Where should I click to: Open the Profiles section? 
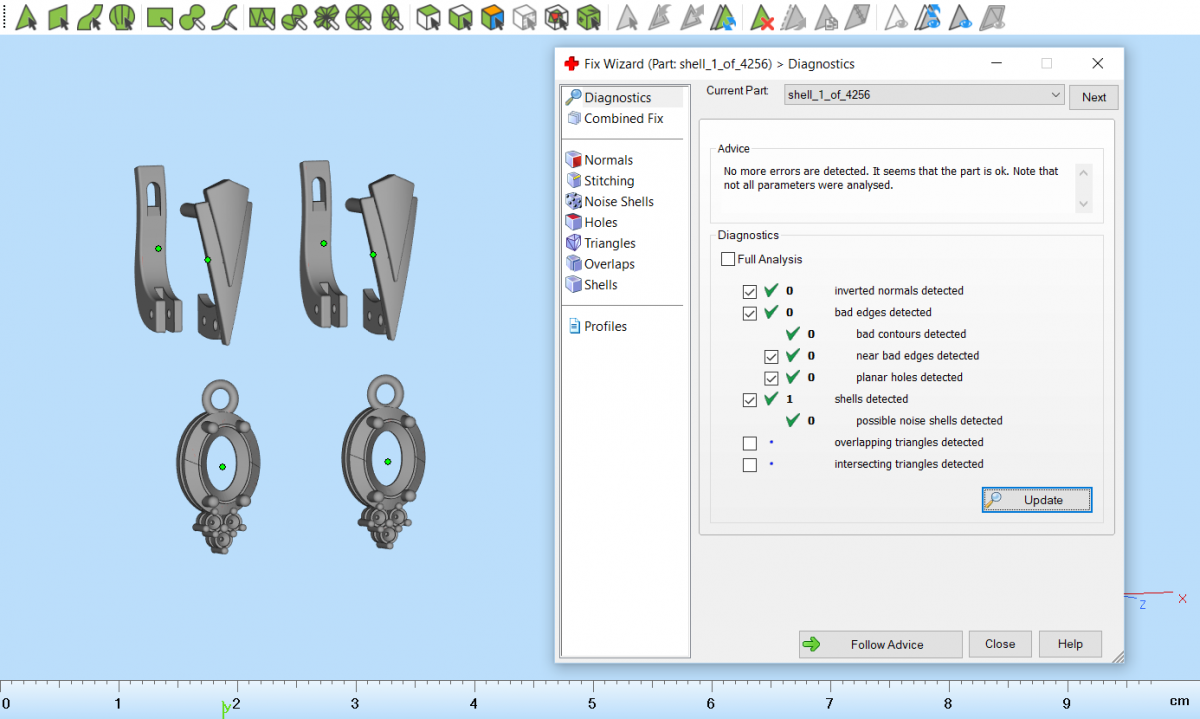click(605, 327)
